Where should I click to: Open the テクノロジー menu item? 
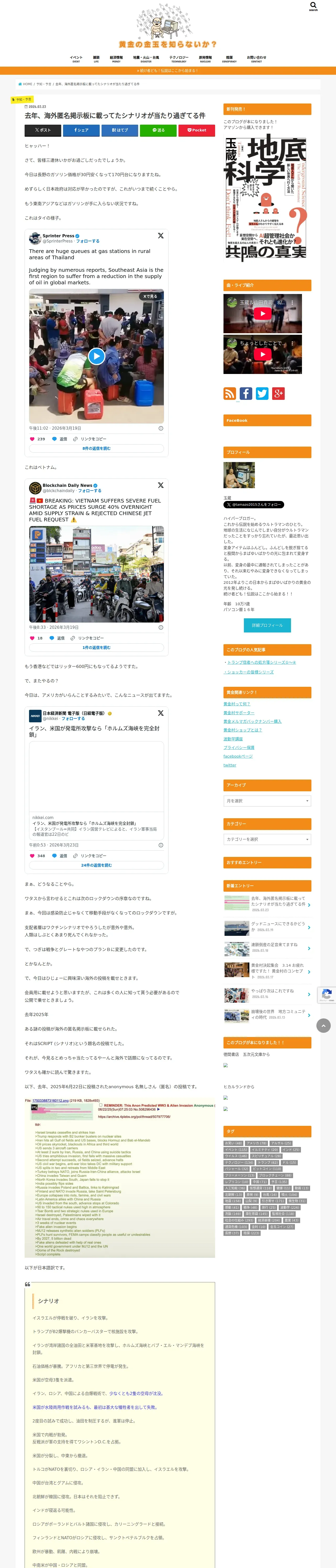tap(179, 59)
